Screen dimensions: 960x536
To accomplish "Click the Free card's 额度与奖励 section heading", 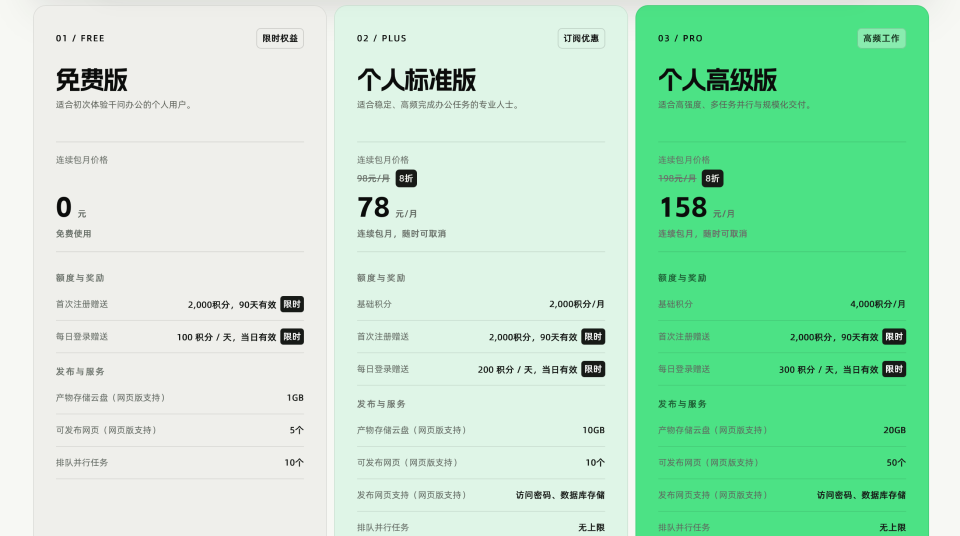I will point(80,277).
